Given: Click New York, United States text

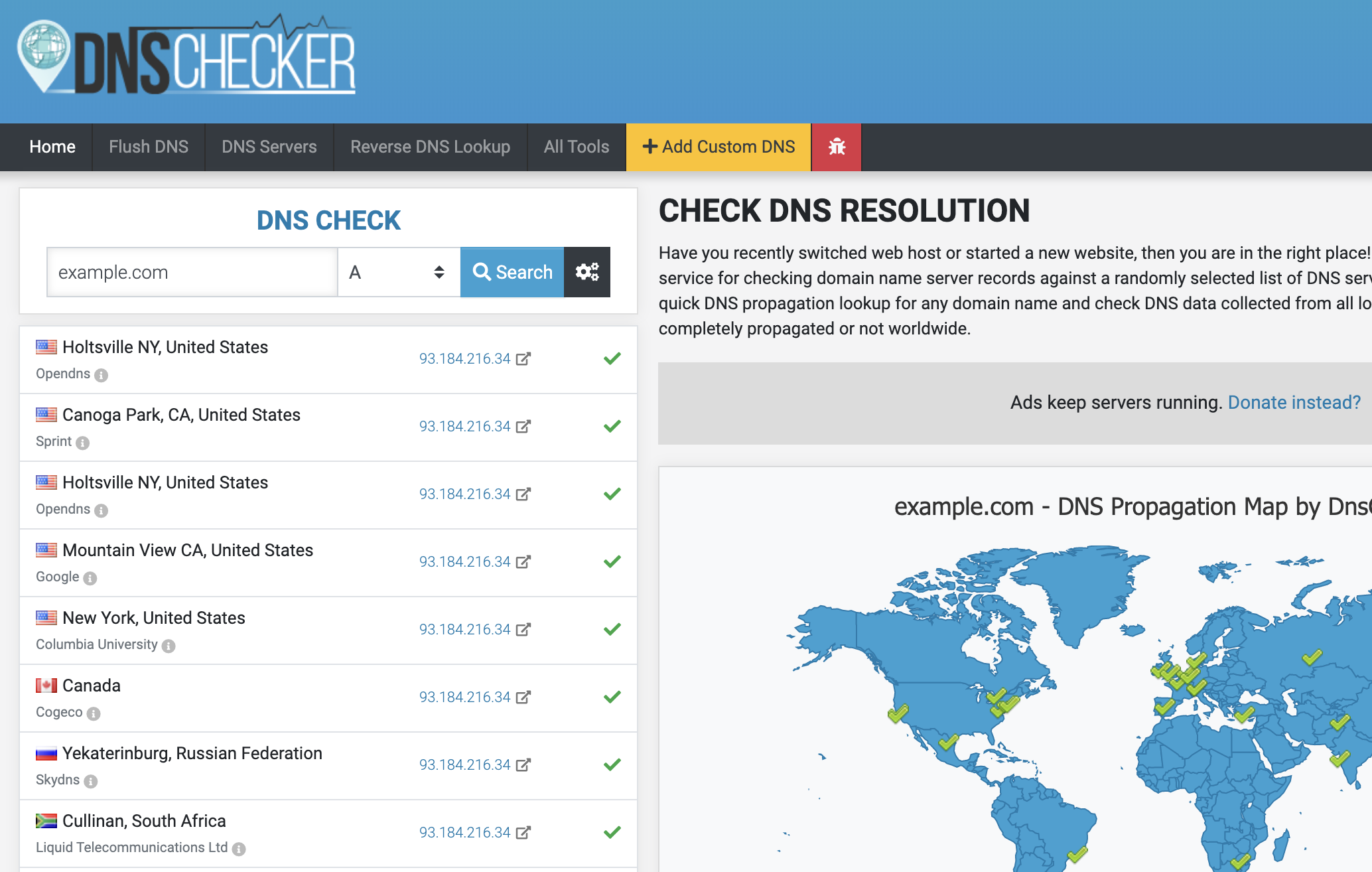Looking at the screenshot, I should pyautogui.click(x=154, y=618).
